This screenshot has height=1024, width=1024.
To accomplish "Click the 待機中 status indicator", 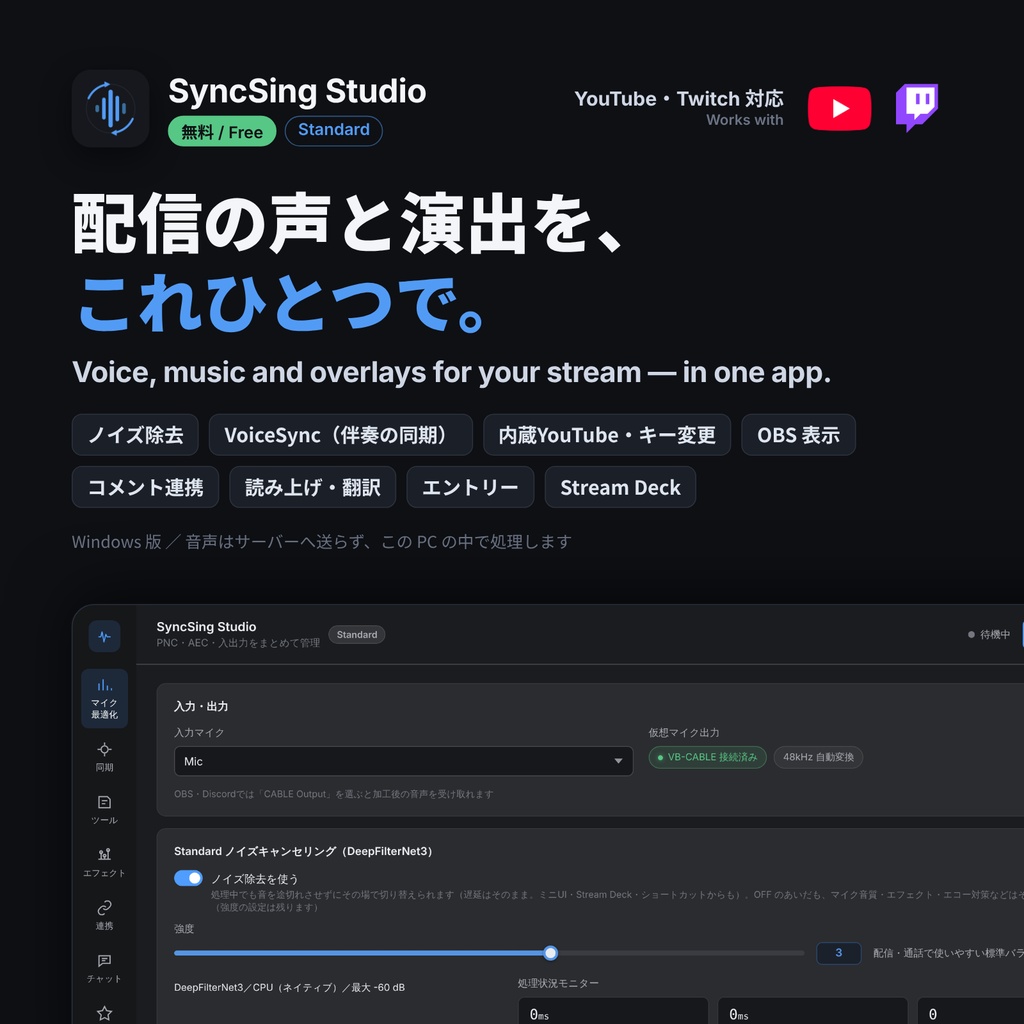I will [x=989, y=635].
